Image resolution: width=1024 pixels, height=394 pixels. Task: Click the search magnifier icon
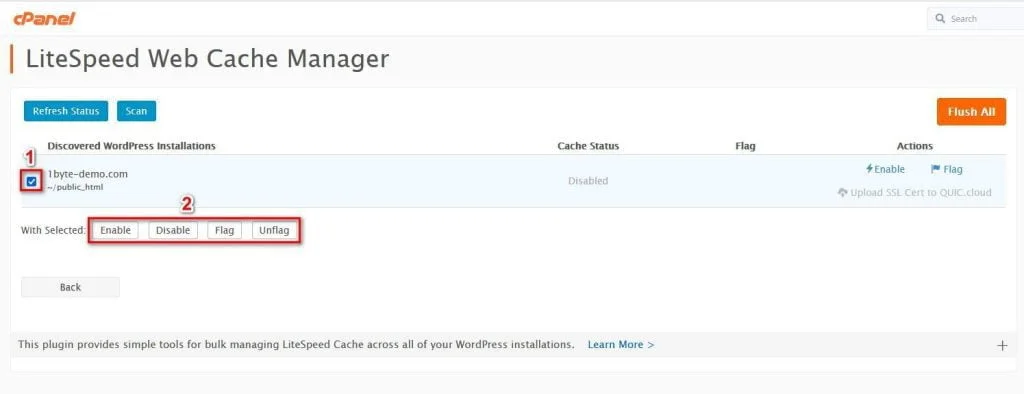940,18
